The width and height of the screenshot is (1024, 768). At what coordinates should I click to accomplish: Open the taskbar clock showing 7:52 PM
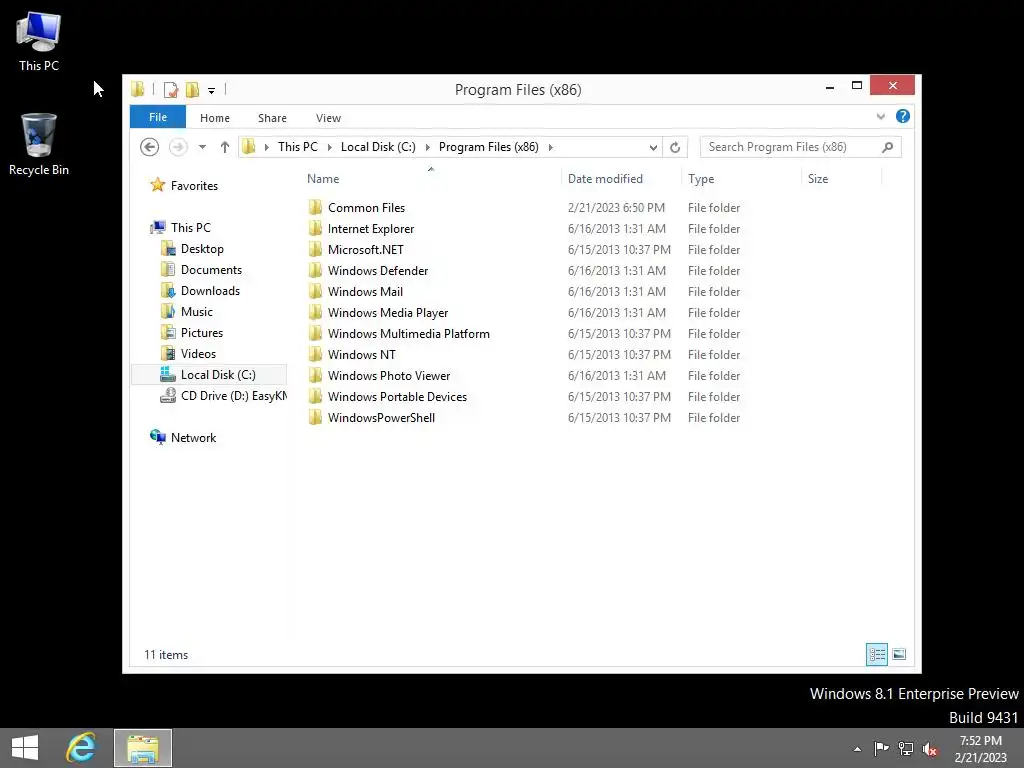point(980,748)
